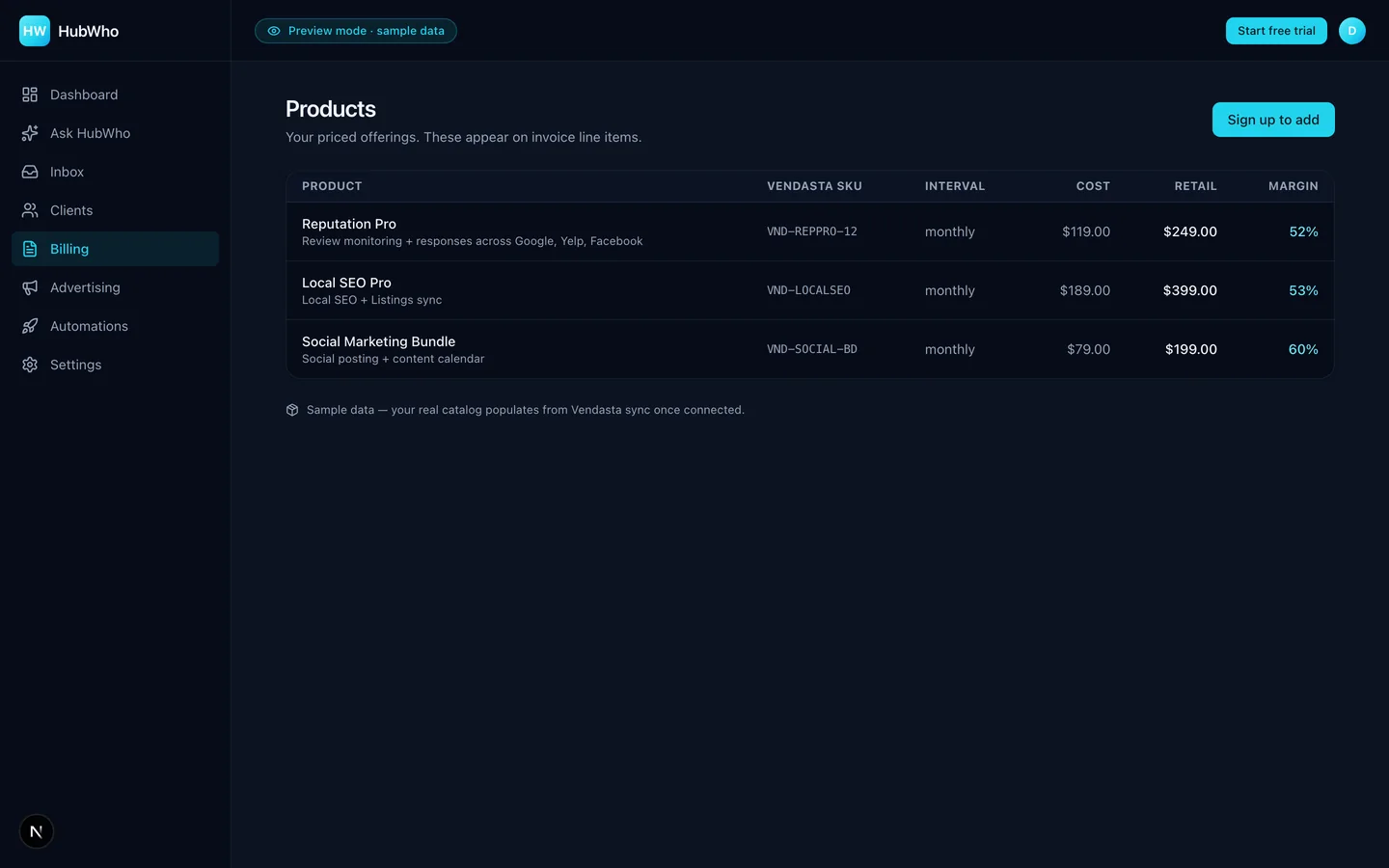Click the Settings gear icon
This screenshot has width=1389, height=868.
pyautogui.click(x=30, y=365)
